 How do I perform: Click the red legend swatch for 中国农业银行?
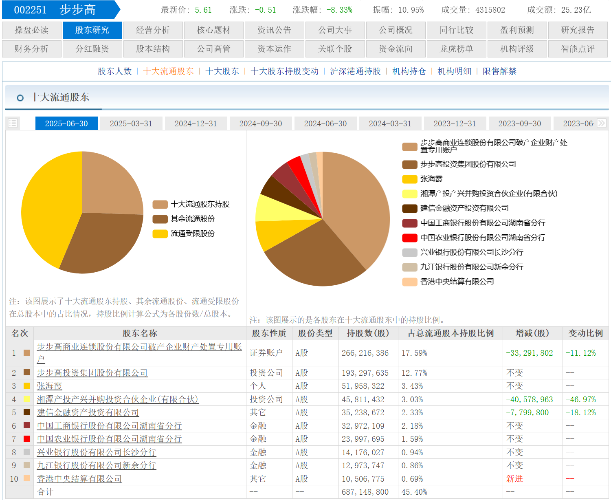410,238
